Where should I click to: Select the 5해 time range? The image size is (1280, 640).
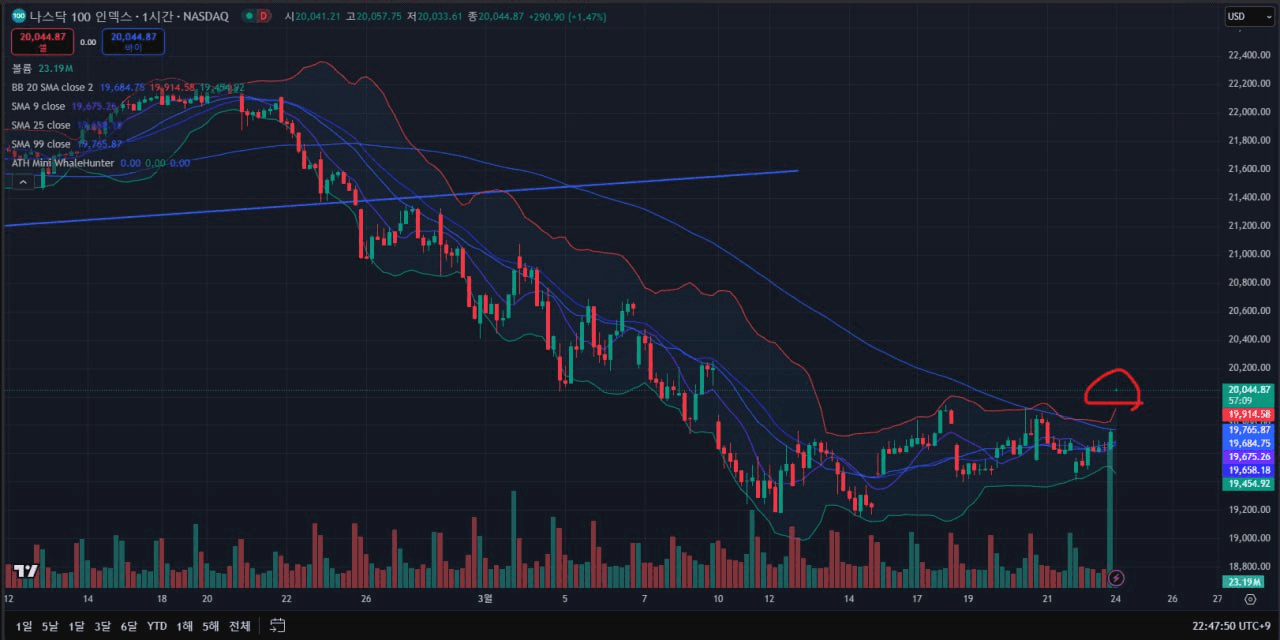tap(210, 626)
